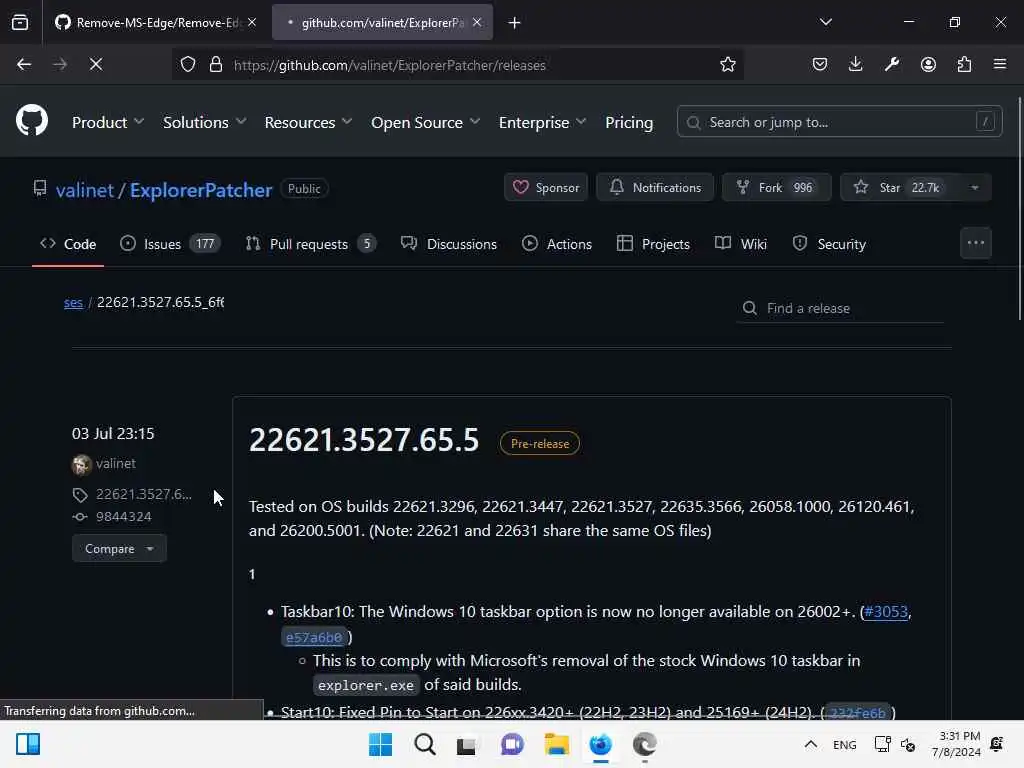This screenshot has height=768, width=1024.
Task: Expand the Product menu
Action: click(x=108, y=122)
